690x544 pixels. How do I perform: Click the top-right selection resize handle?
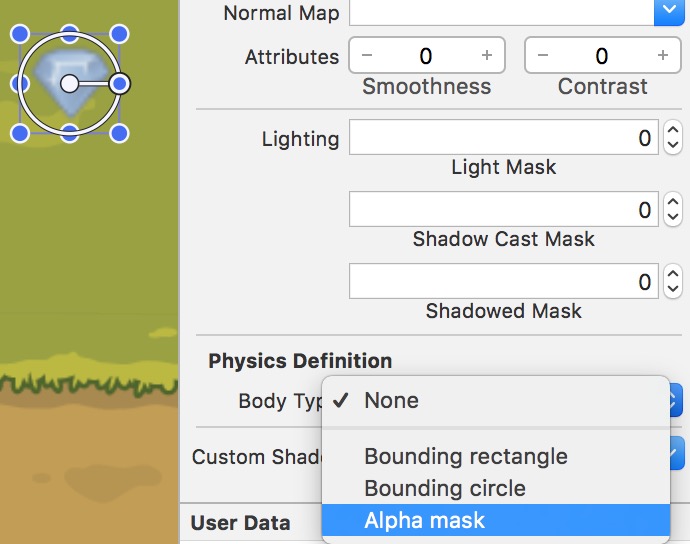(119, 34)
